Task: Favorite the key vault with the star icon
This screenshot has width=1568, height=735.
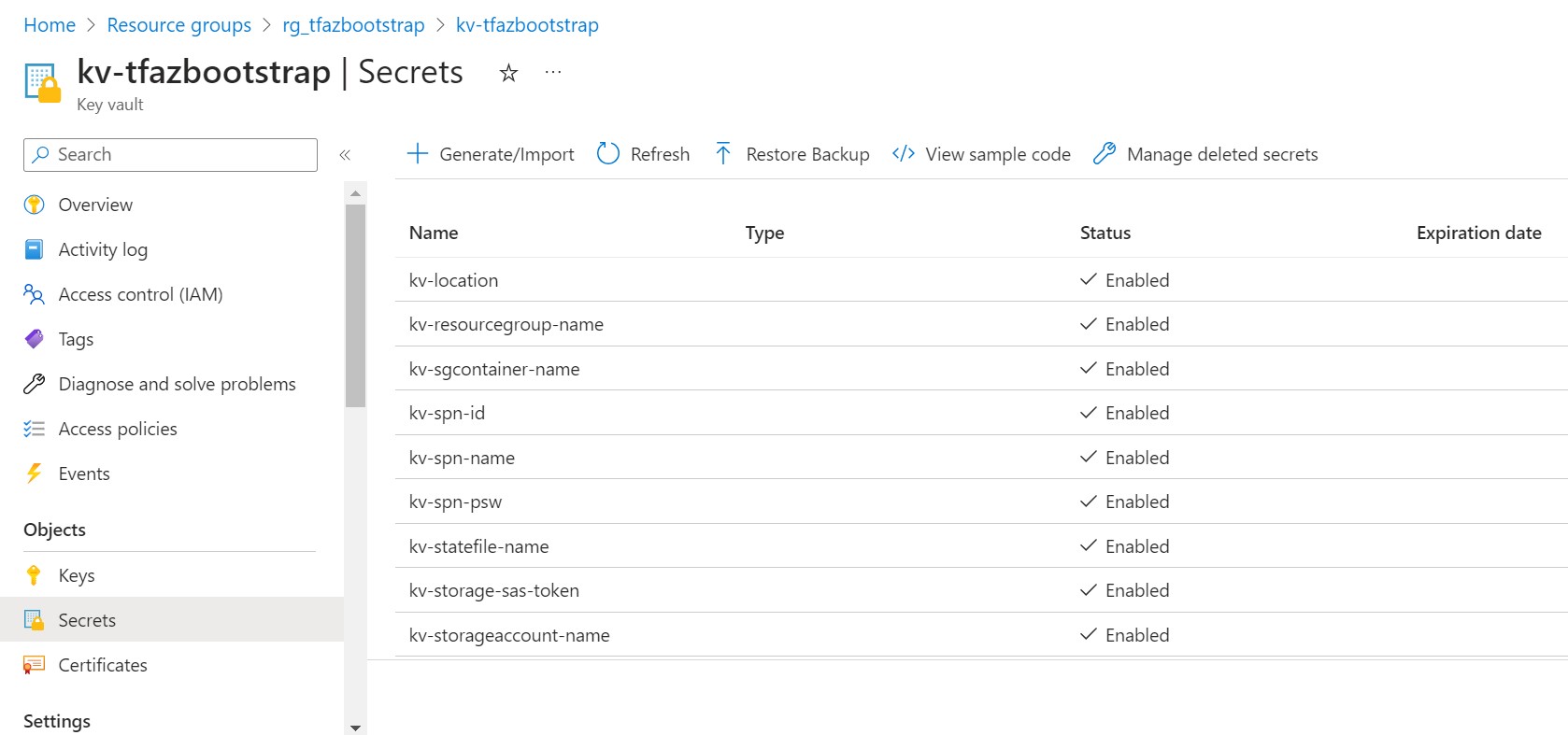Action: tap(508, 73)
